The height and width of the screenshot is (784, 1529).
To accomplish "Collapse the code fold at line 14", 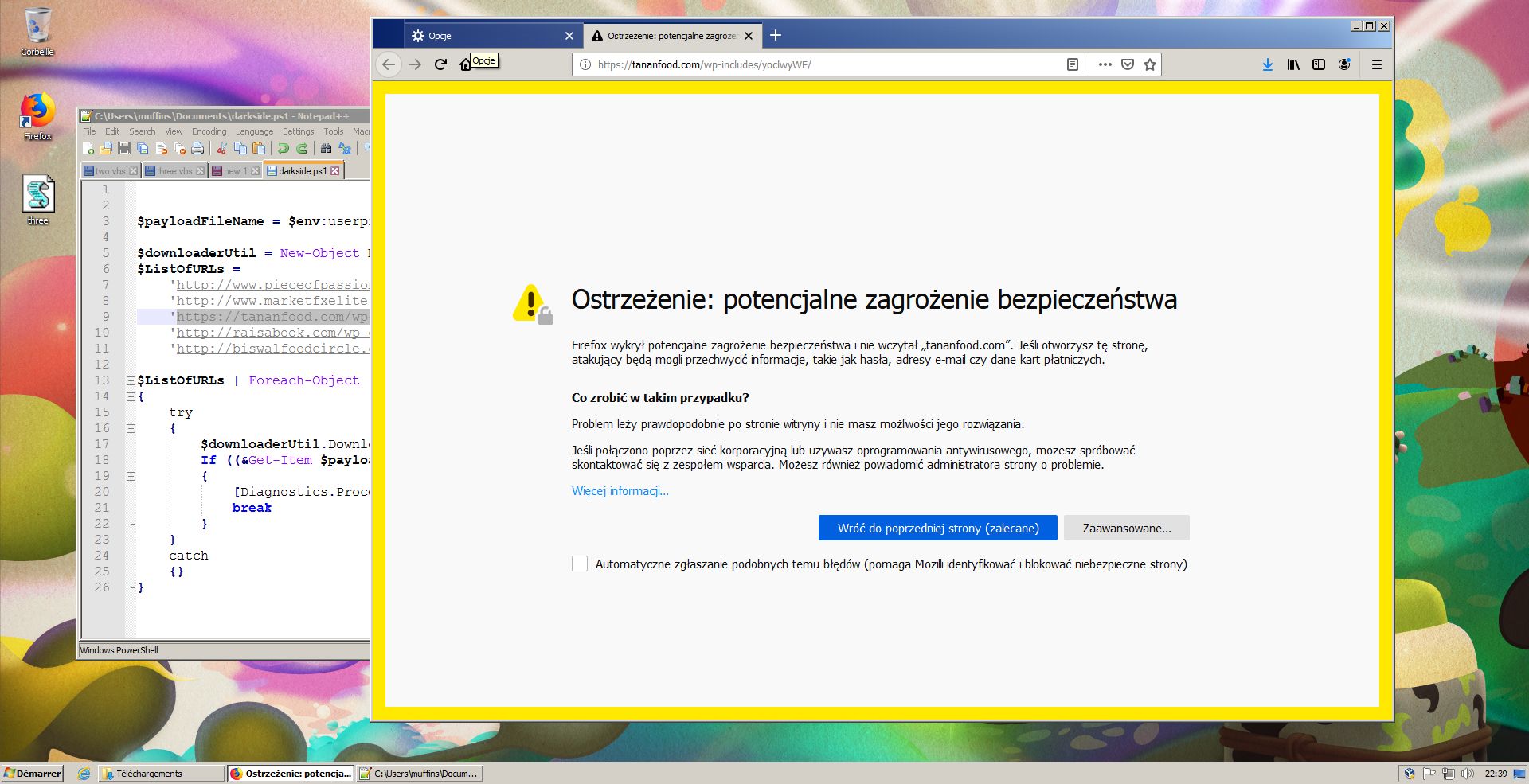I will 131,396.
